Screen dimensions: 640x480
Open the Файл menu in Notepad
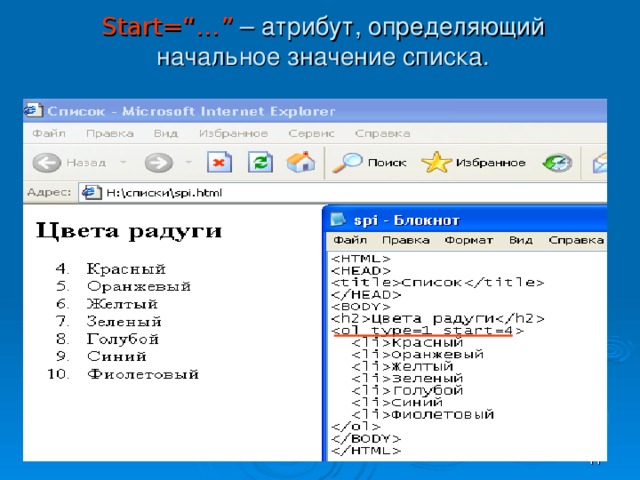(x=350, y=240)
